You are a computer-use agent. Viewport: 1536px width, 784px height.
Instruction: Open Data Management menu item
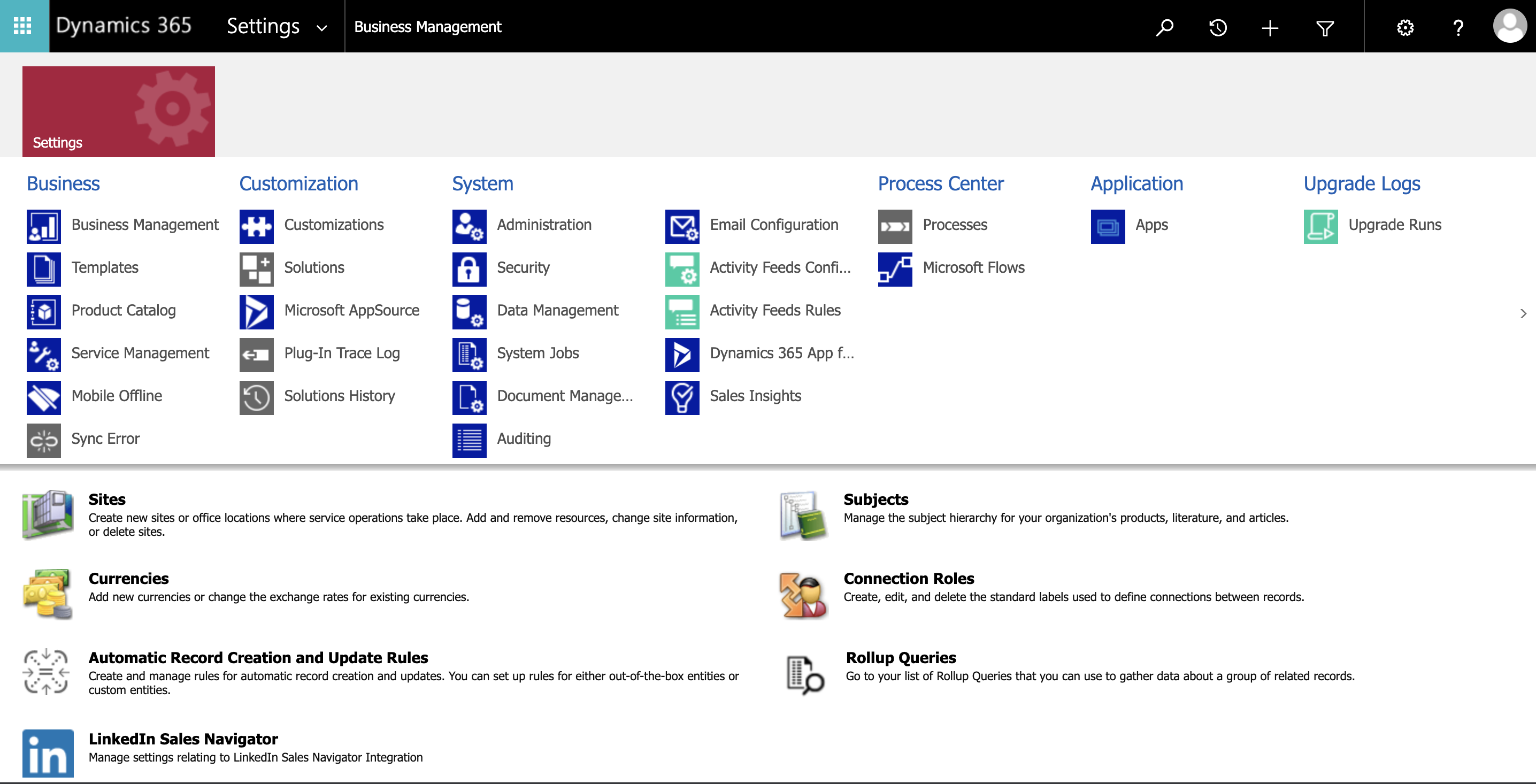(x=557, y=310)
